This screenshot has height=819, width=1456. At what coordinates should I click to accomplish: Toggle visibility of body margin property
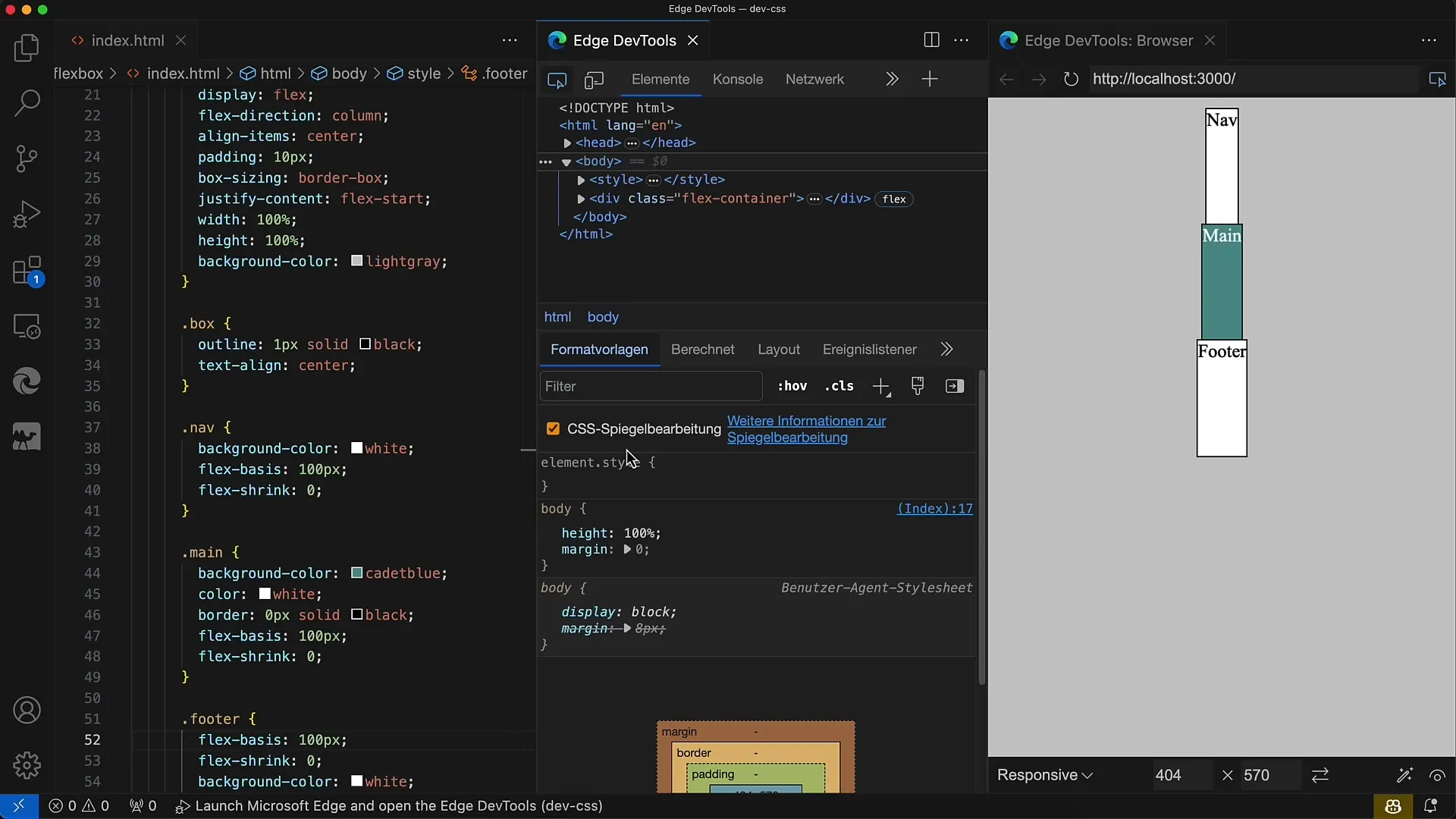tap(549, 549)
